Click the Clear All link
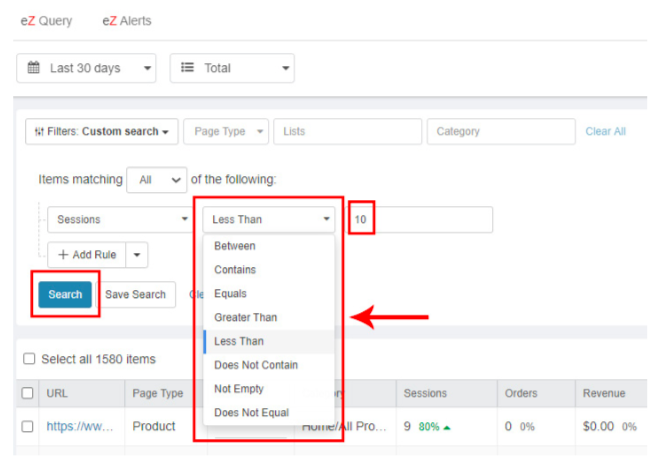Image resolution: width=671 pixels, height=471 pixels. 606,131
